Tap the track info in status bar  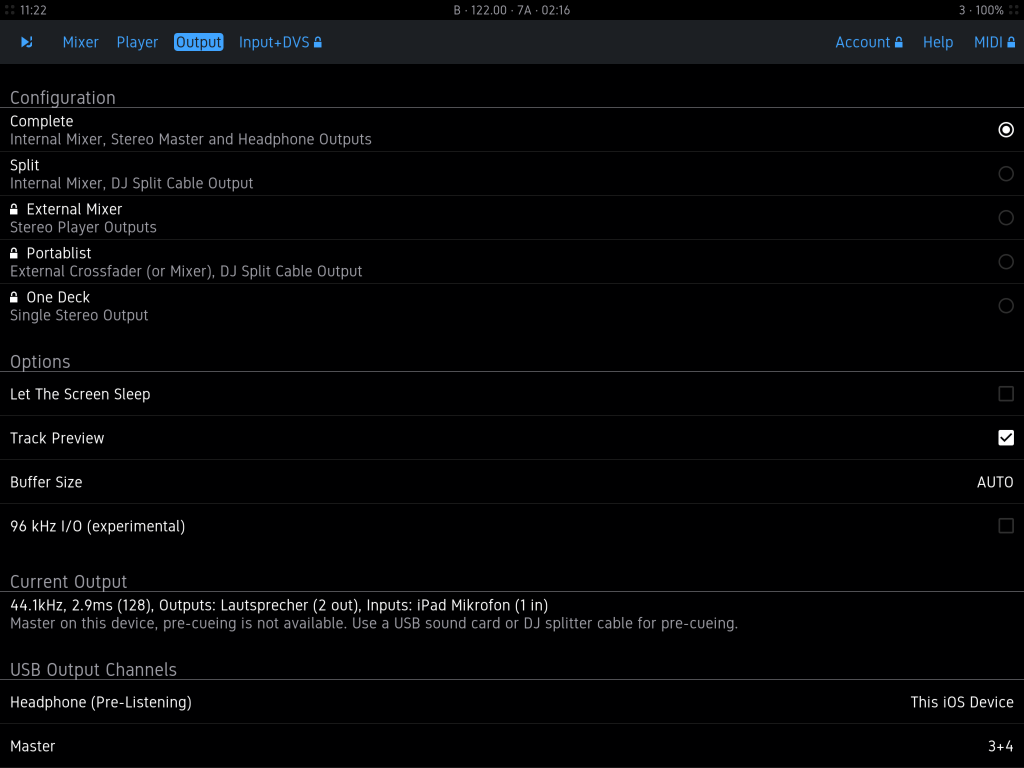[511, 10]
